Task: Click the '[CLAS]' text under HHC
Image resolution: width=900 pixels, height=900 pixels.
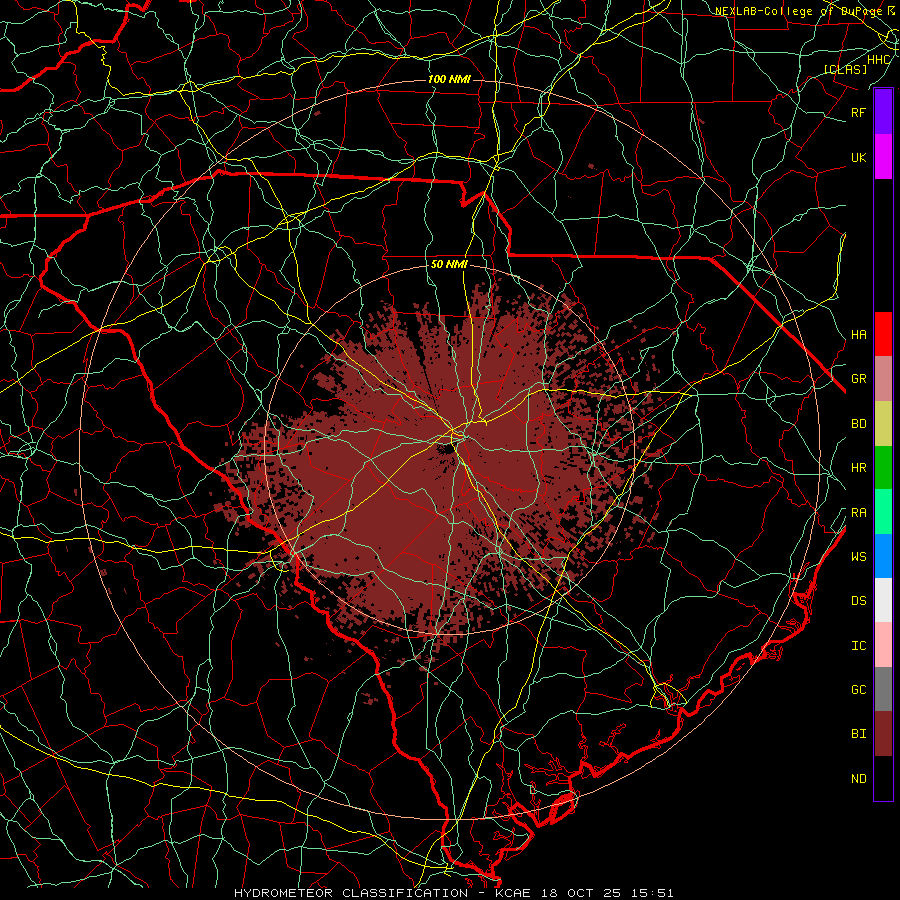Action: click(x=845, y=69)
